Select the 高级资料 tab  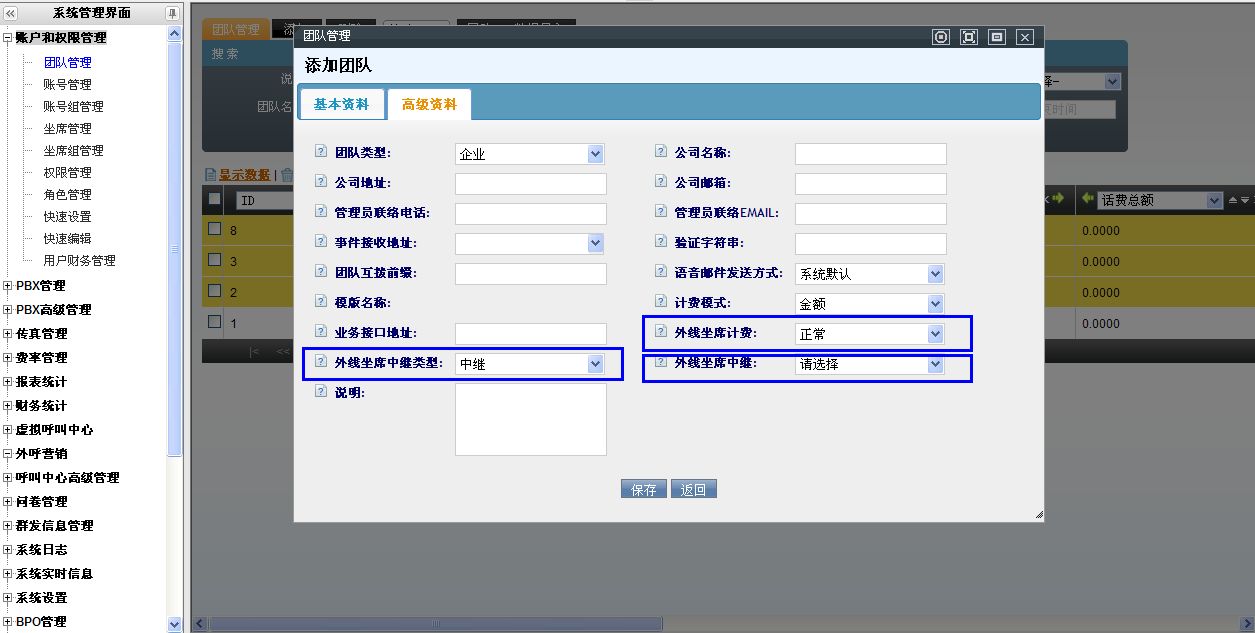[429, 104]
